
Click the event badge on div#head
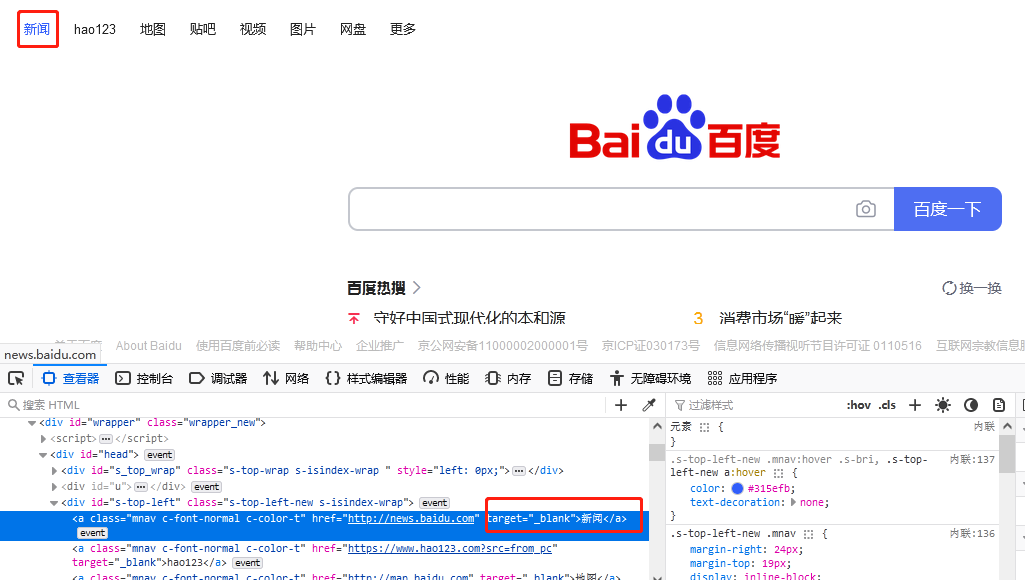[159, 455]
